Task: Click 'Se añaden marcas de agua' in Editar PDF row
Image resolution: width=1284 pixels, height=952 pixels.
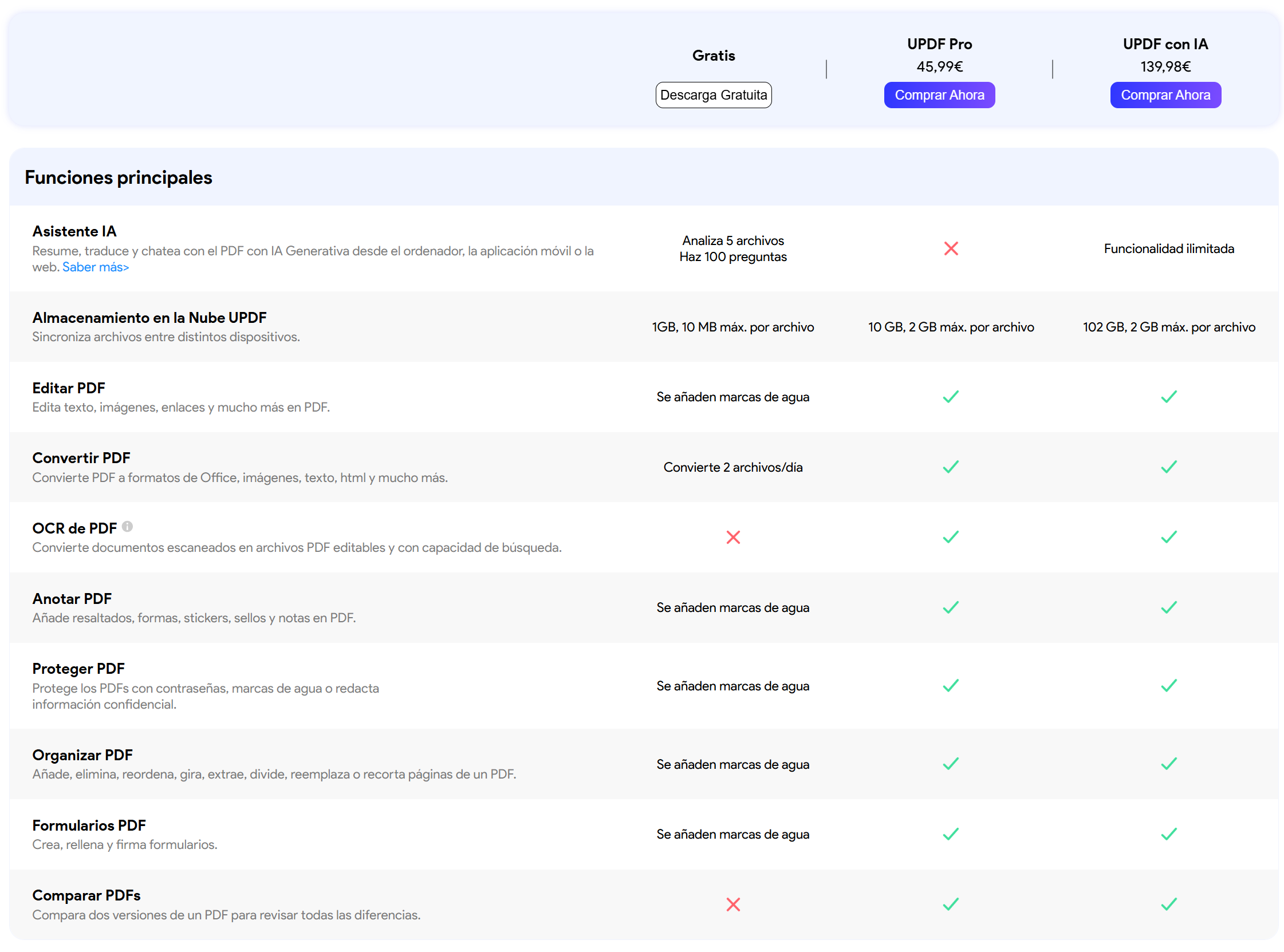Action: click(733, 397)
